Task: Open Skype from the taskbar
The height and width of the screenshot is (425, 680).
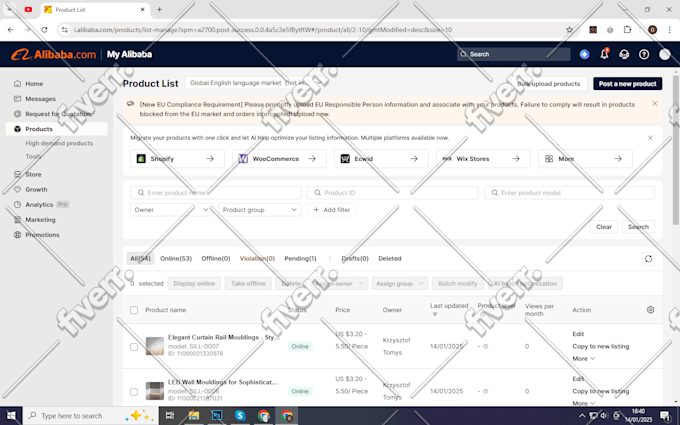Action: [240, 416]
